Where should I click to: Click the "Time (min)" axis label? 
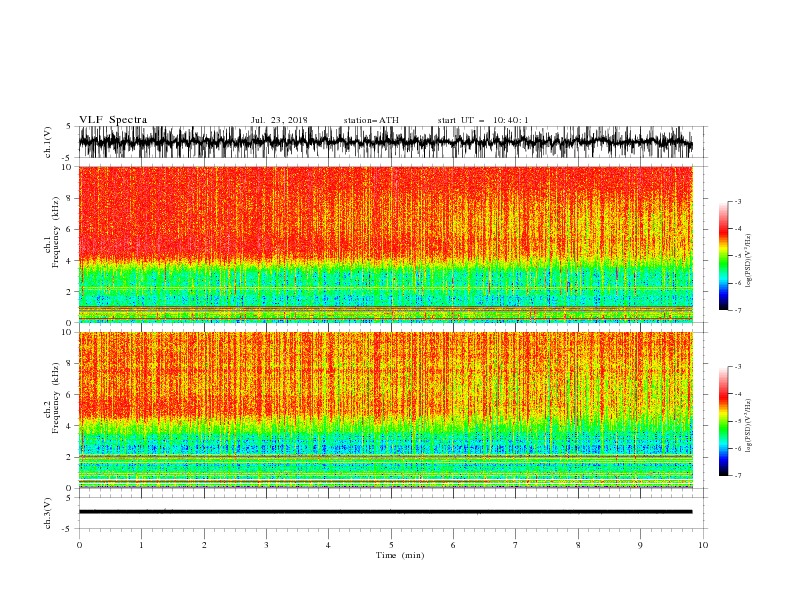pyautogui.click(x=400, y=555)
